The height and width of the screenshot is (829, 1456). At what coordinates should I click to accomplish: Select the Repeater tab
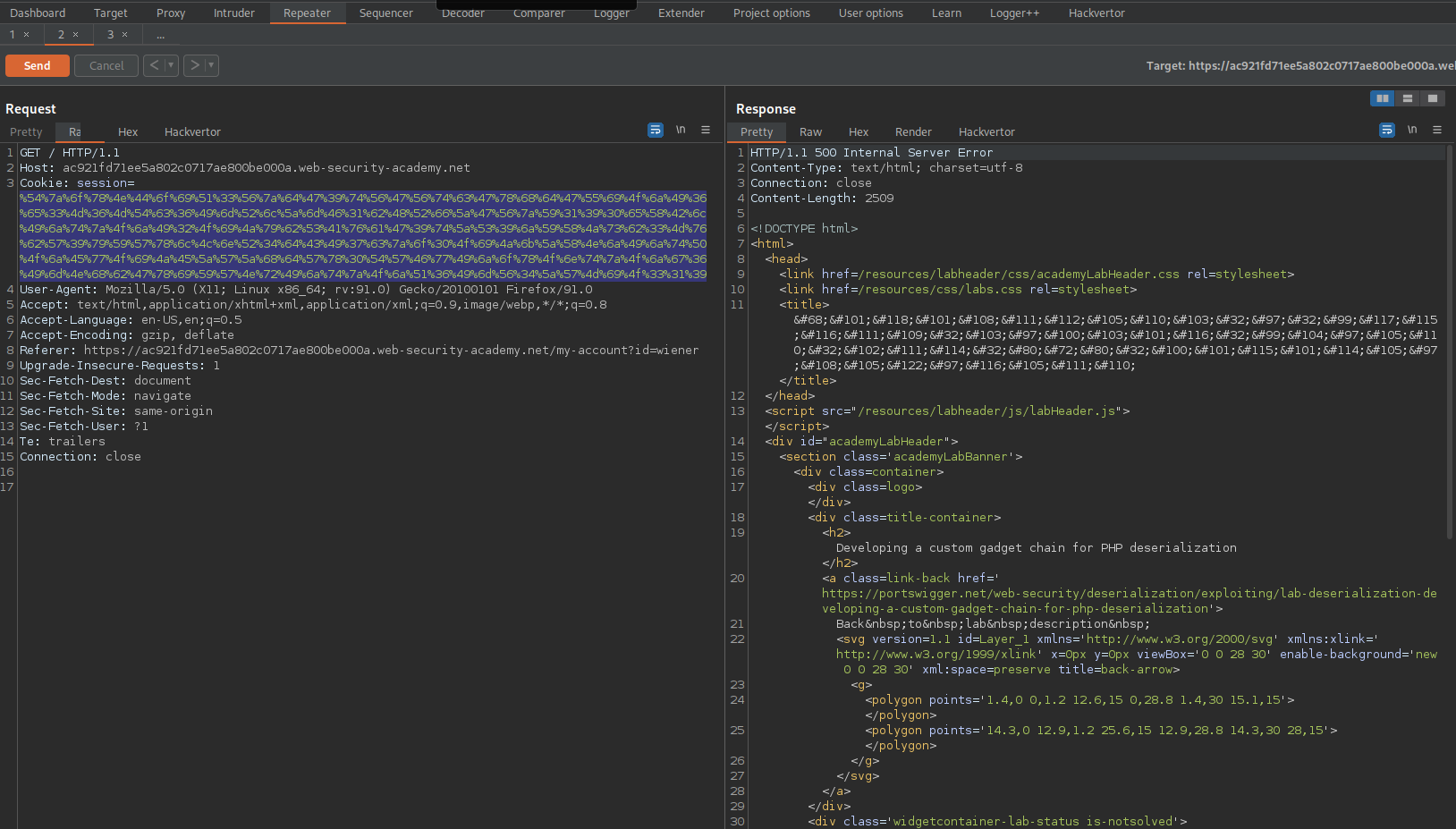pyautogui.click(x=307, y=13)
